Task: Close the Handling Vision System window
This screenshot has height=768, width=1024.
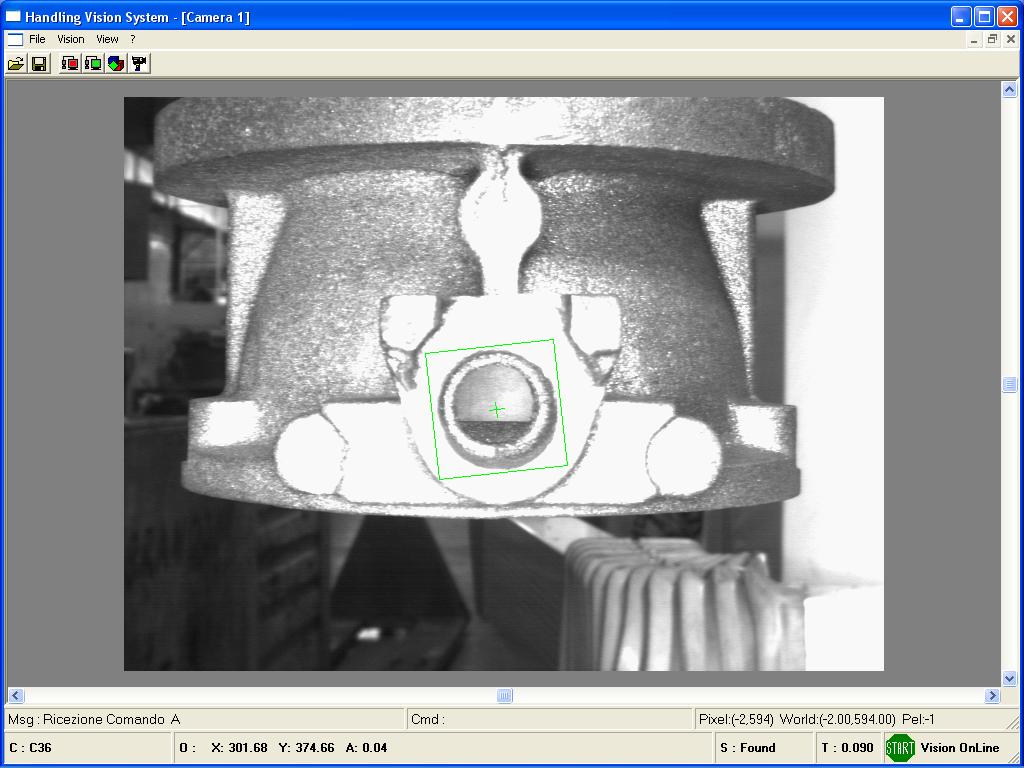Action: point(1007,17)
